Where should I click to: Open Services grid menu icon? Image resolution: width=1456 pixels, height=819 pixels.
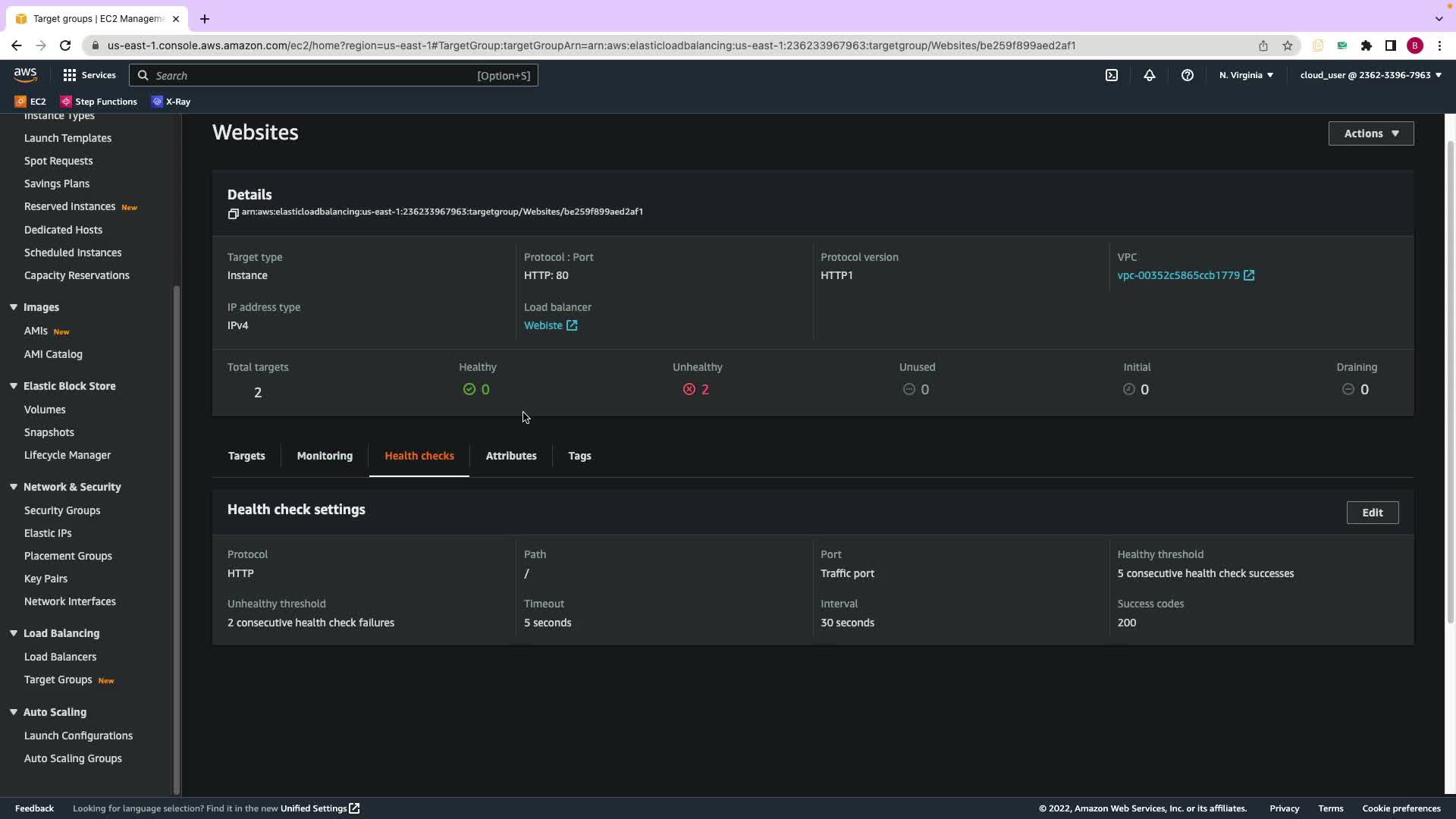[70, 75]
